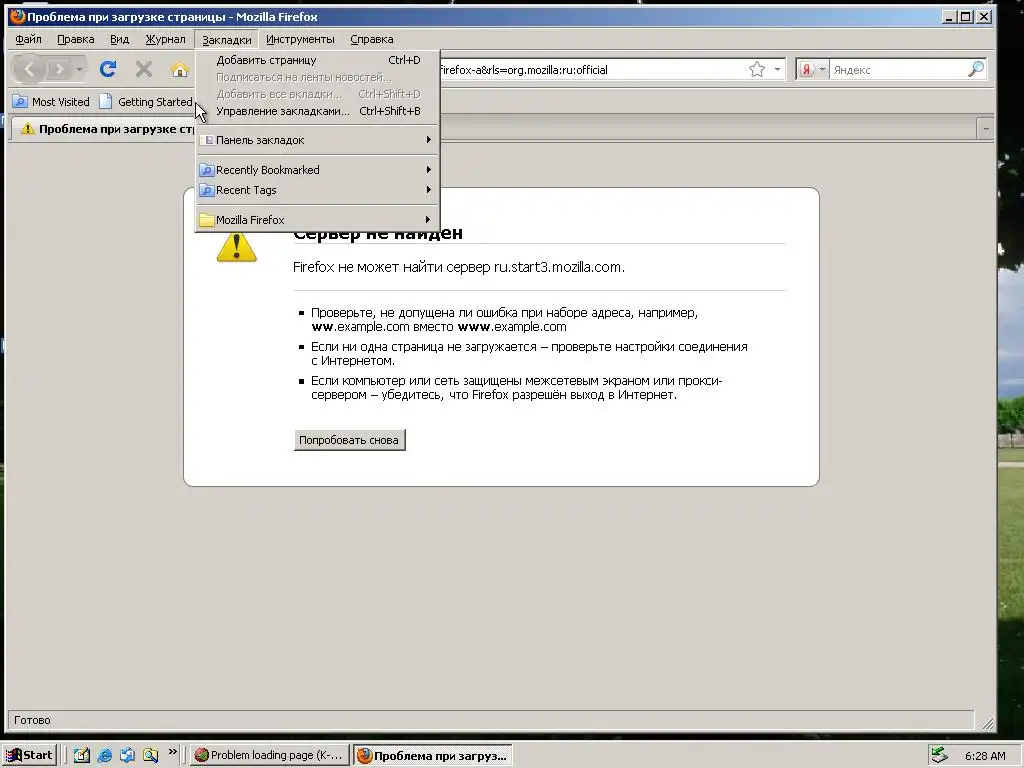This screenshot has width=1024, height=768.
Task: Open the Yandex search engine selector
Action: tap(813, 69)
